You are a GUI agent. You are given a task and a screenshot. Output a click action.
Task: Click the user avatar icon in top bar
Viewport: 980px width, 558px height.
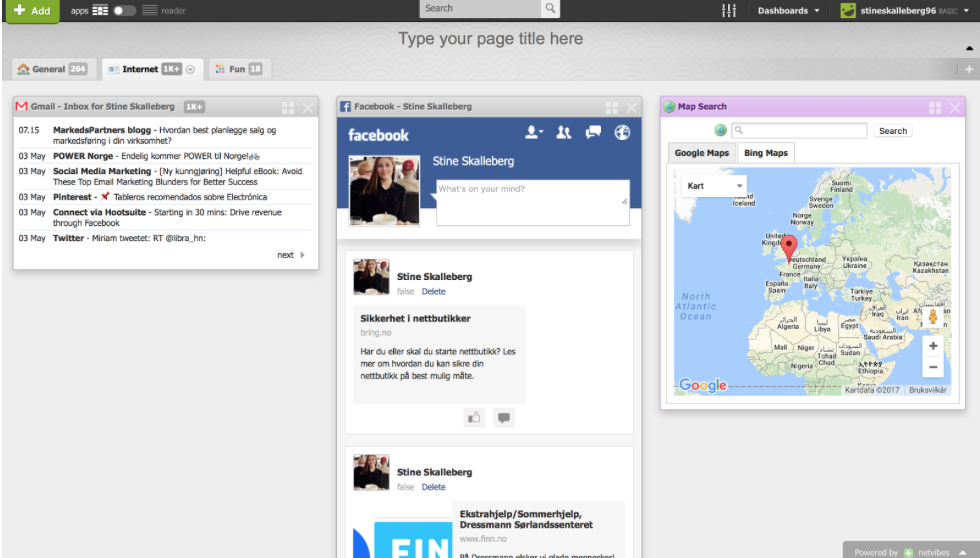848,11
